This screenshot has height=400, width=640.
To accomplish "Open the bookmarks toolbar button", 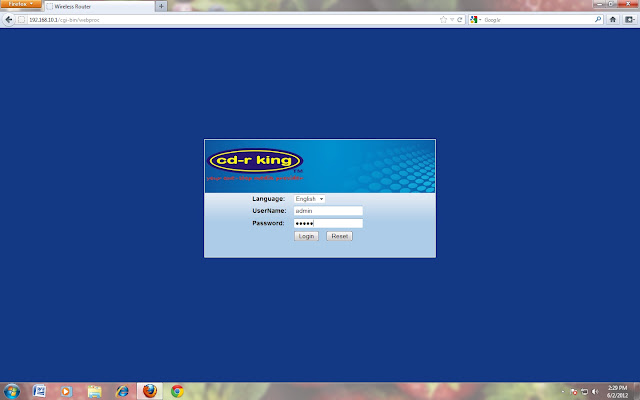I will pos(630,20).
